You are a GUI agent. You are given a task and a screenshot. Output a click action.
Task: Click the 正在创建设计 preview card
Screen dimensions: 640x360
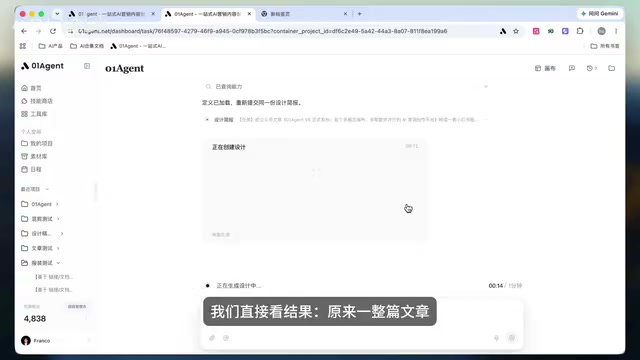[316, 190]
